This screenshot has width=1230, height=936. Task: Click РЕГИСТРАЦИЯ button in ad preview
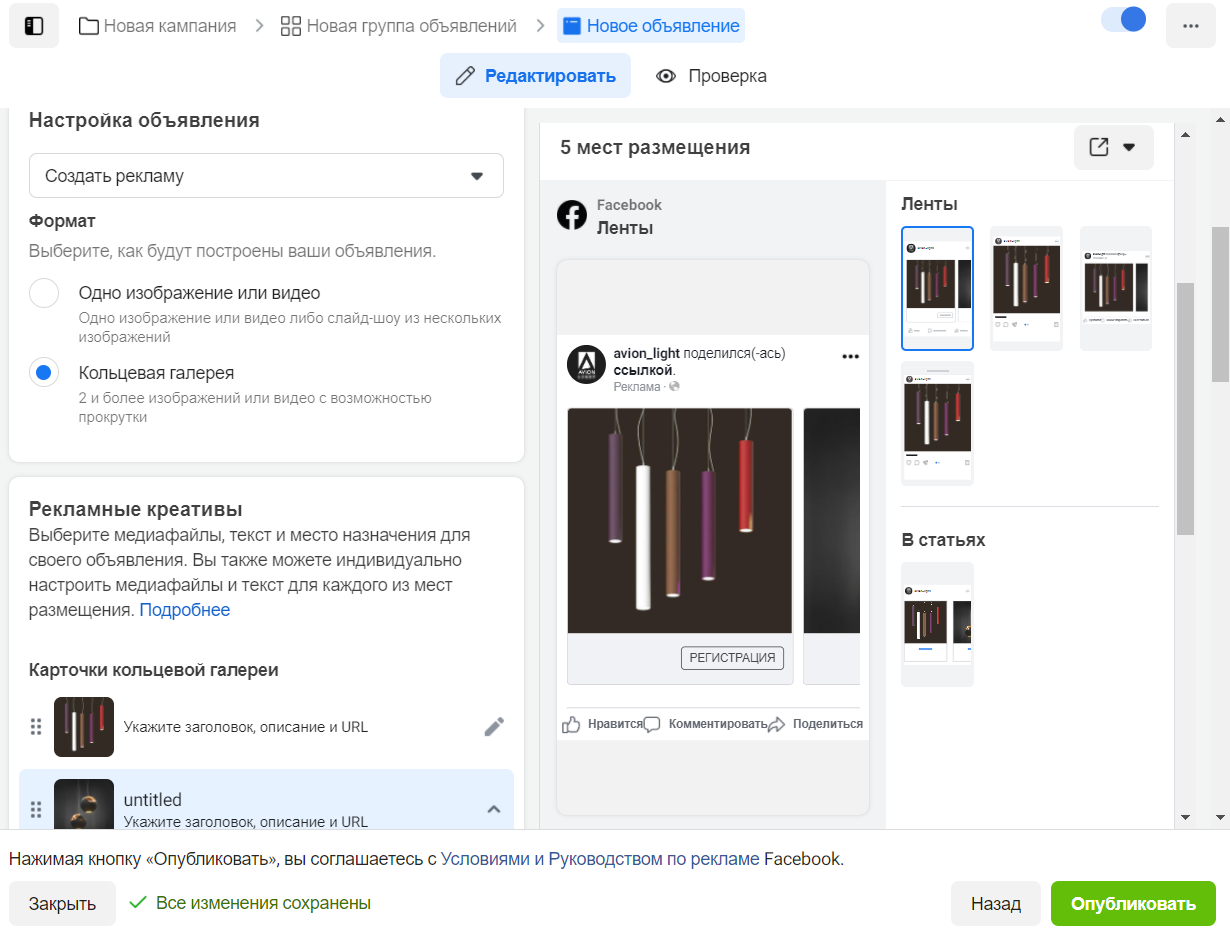[733, 658]
